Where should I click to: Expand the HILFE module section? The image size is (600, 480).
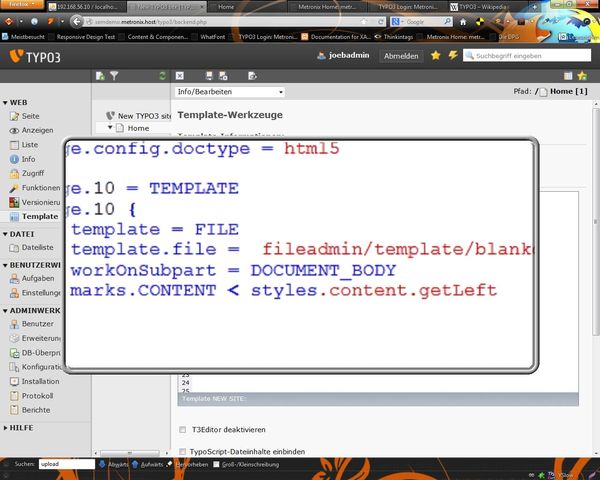pyautogui.click(x=5, y=427)
